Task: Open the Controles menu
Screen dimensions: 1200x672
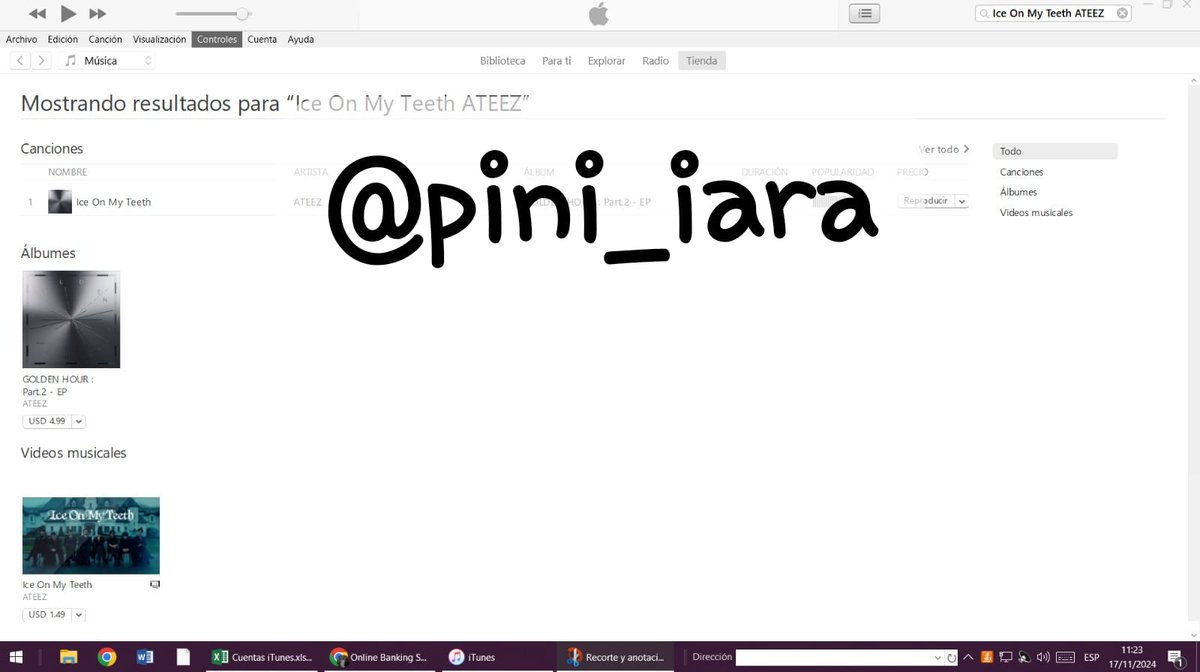Action: (217, 40)
